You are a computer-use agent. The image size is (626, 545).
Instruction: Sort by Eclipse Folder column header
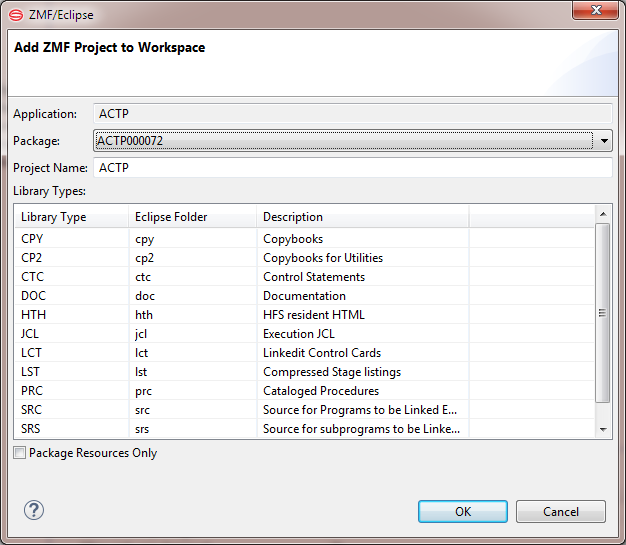(x=193, y=217)
